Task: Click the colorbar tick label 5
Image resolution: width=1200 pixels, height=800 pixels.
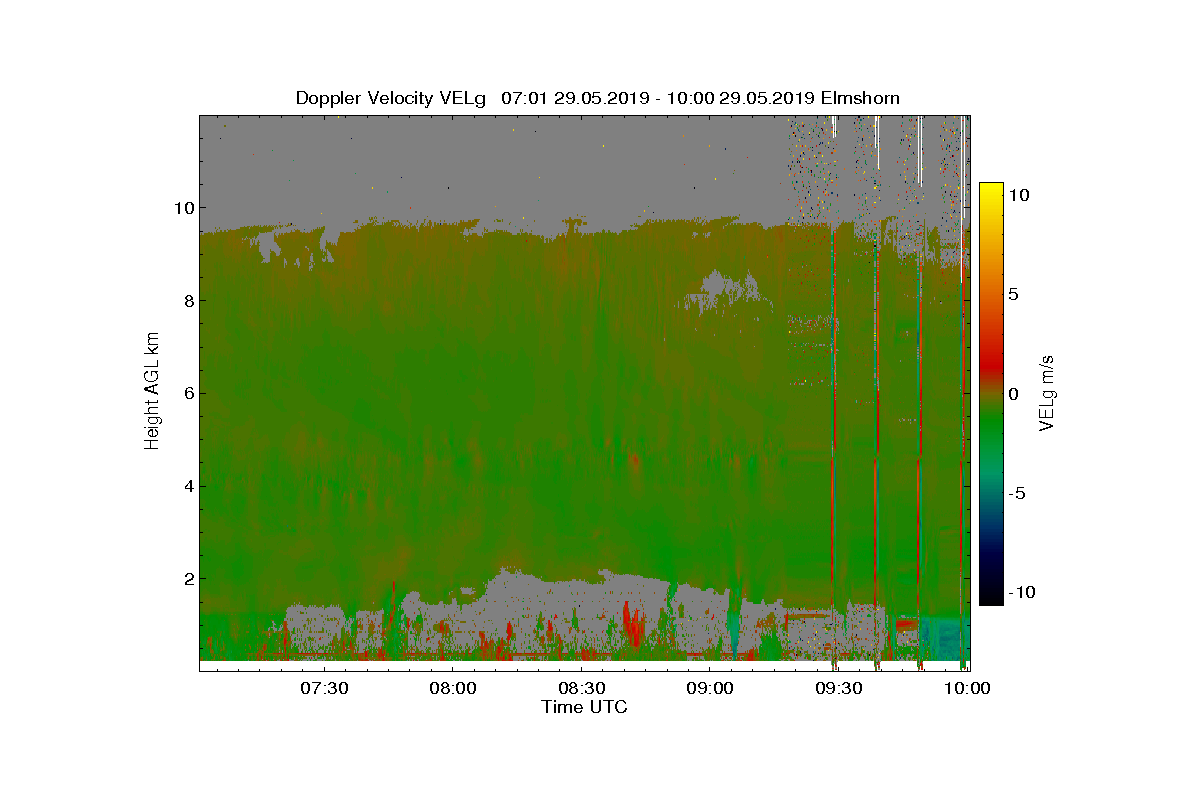Action: (1014, 295)
